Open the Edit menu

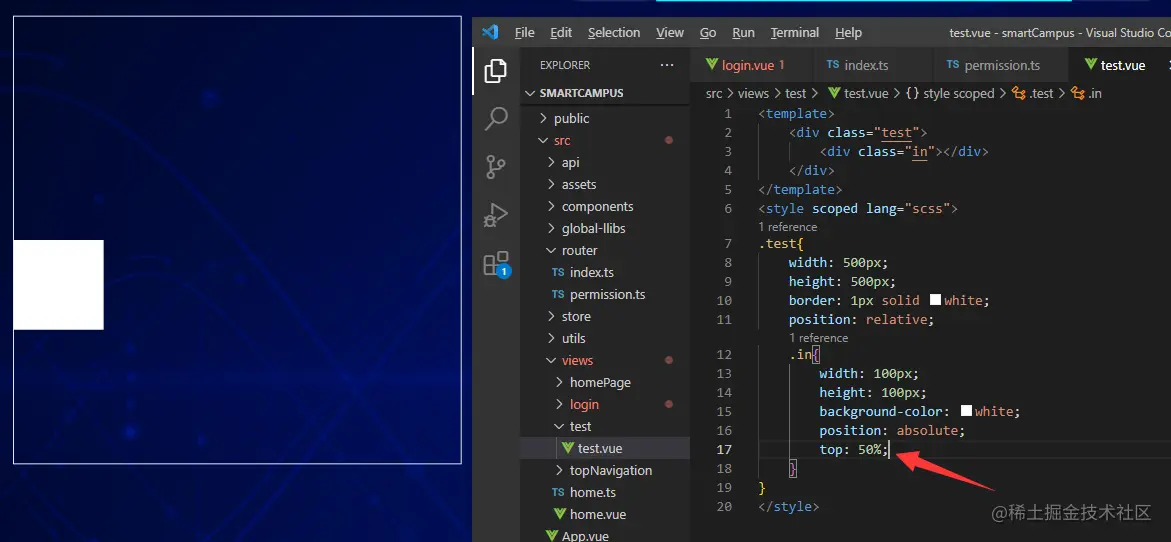coord(561,33)
